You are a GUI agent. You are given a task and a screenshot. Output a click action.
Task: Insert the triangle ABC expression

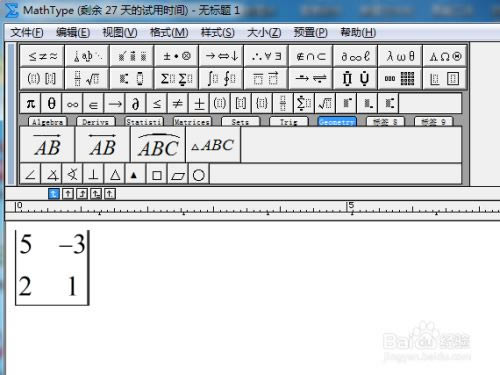tap(213, 145)
